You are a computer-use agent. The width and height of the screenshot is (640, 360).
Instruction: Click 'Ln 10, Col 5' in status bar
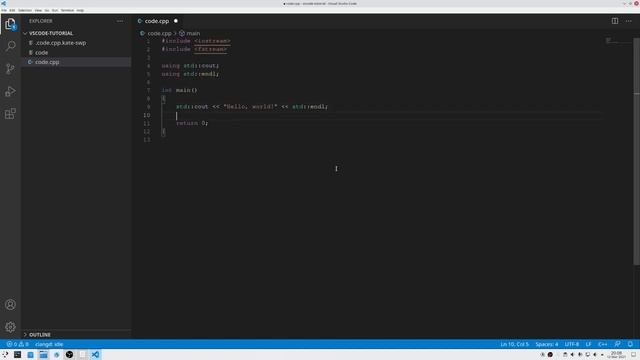point(514,344)
